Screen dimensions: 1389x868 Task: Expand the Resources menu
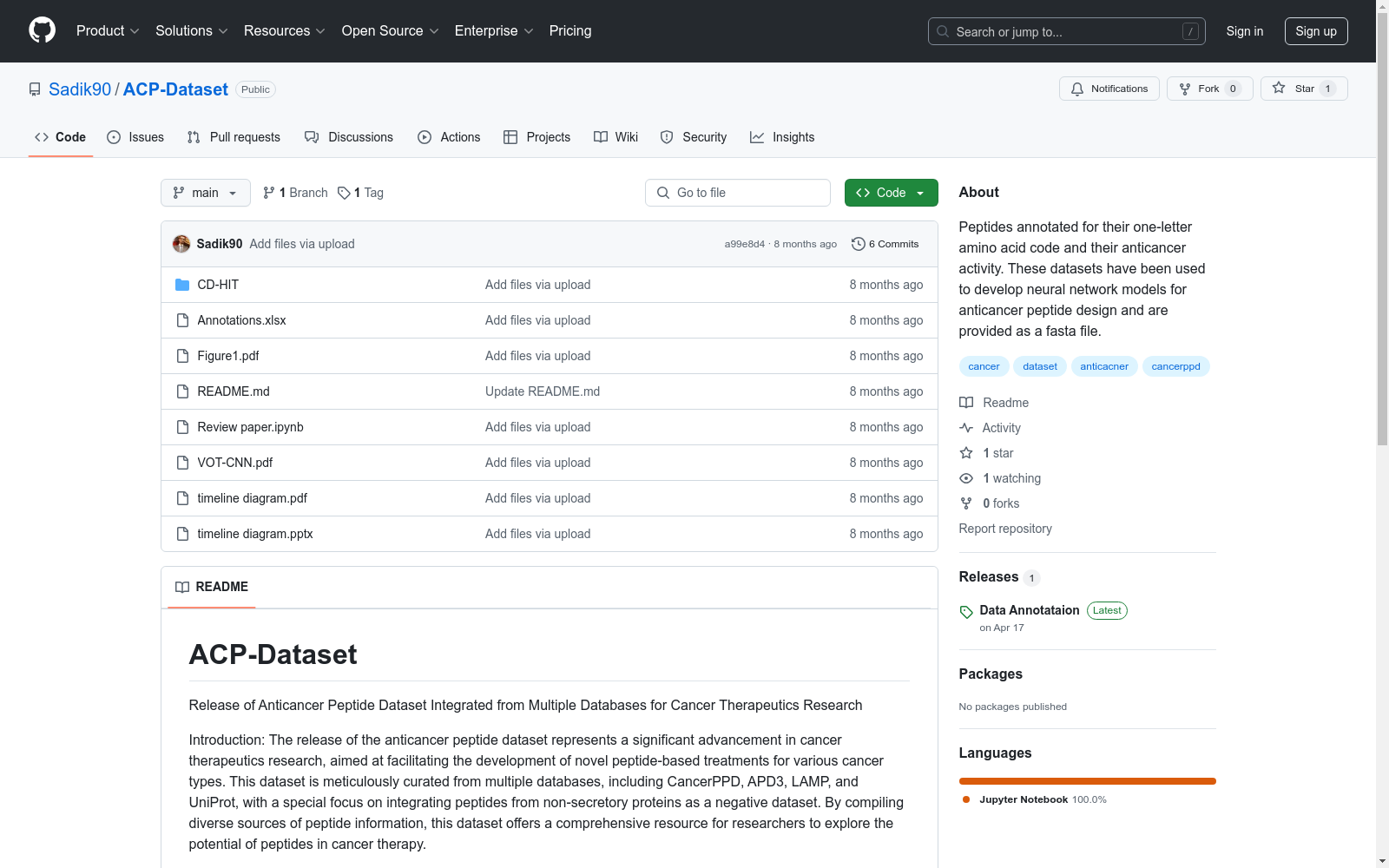pos(285,31)
